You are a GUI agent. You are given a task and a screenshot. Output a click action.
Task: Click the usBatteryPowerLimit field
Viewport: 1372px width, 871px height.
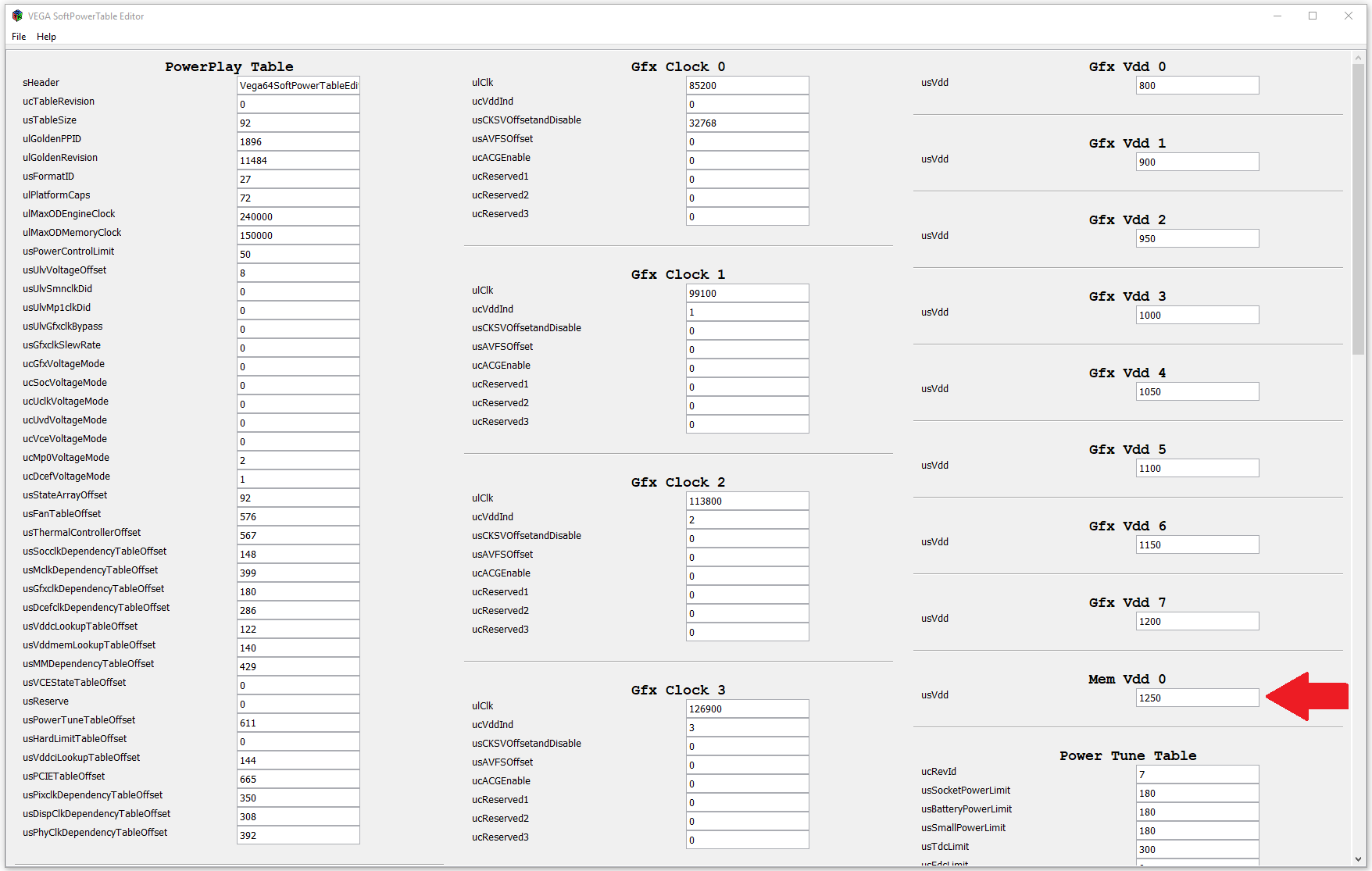(1198, 812)
